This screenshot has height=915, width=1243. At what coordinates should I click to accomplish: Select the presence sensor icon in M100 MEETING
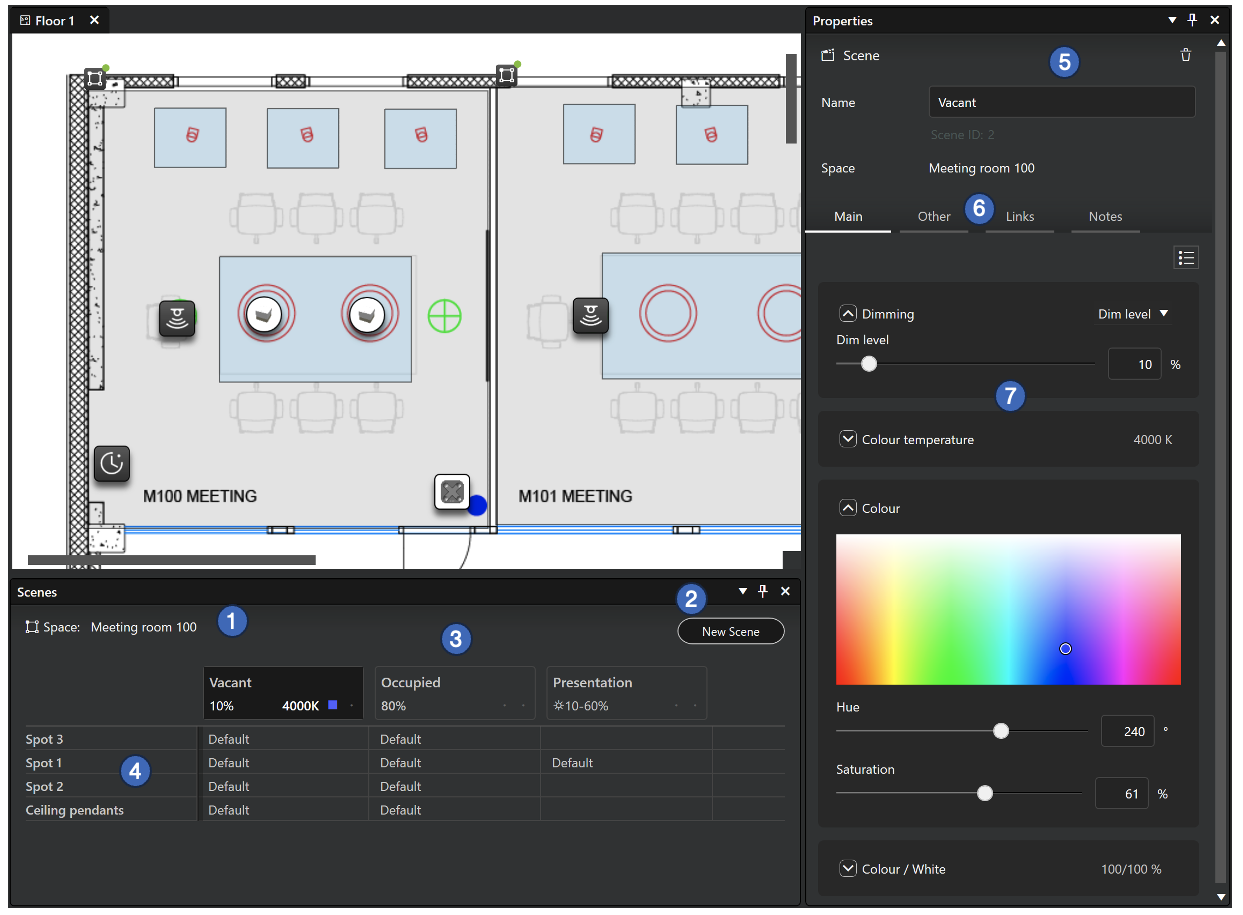coord(177,320)
